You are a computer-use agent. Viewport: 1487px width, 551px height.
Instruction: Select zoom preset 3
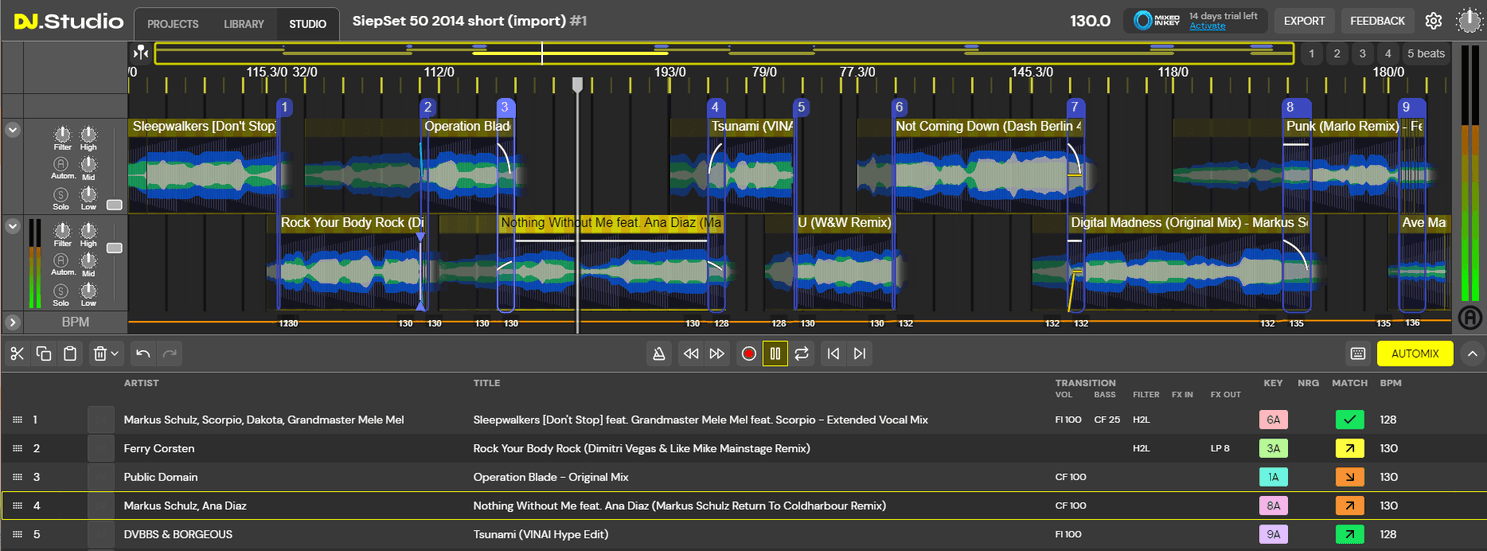(x=1363, y=54)
